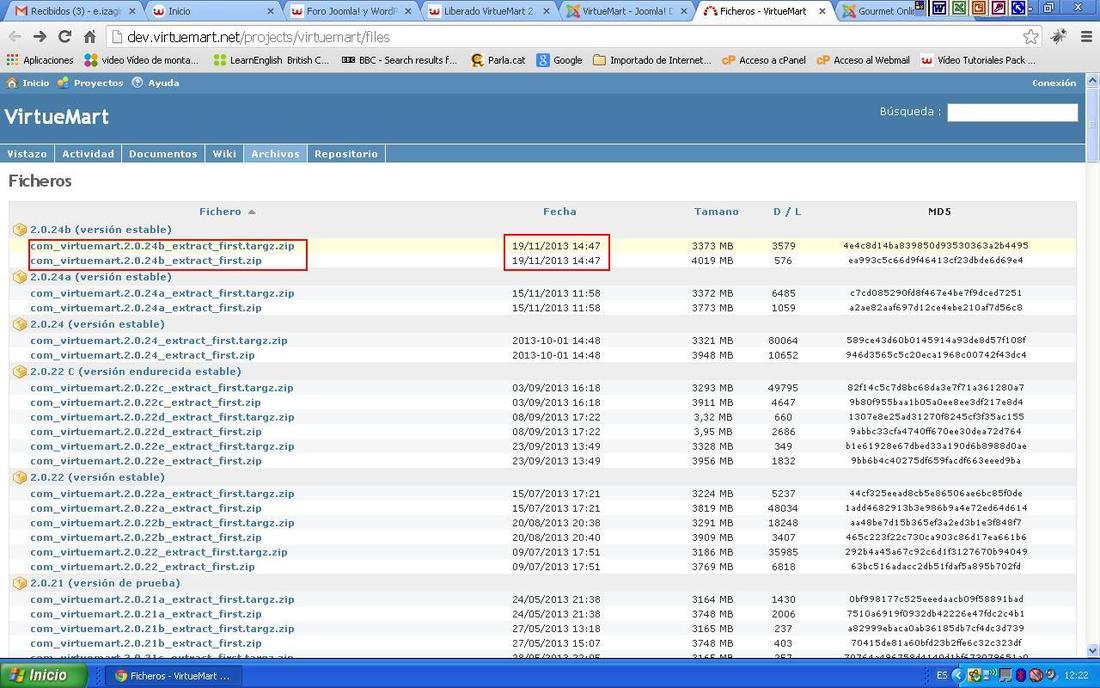
Task: Open the Chrome hamburger menu
Action: [x=1087, y=36]
